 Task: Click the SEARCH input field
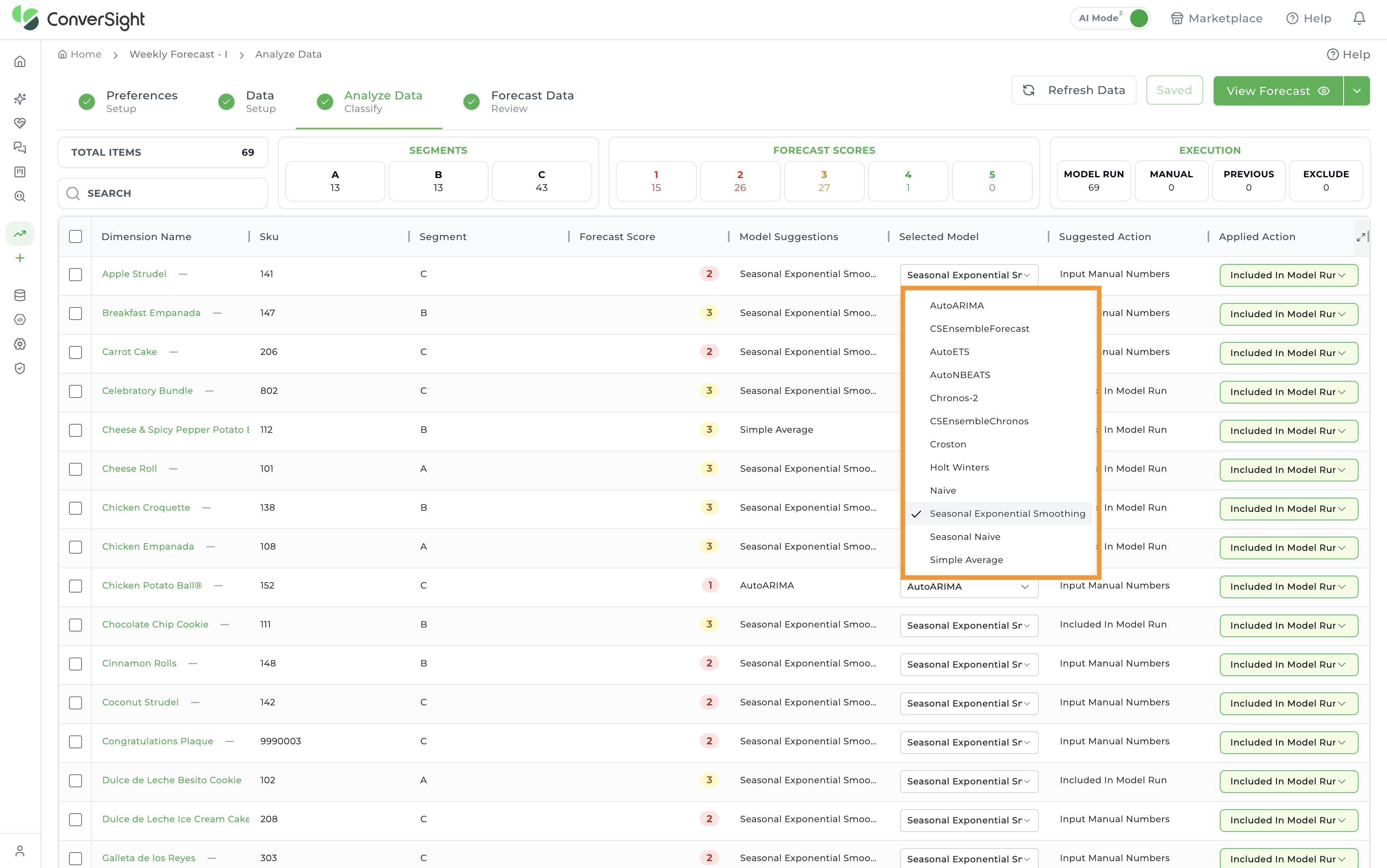coord(163,193)
